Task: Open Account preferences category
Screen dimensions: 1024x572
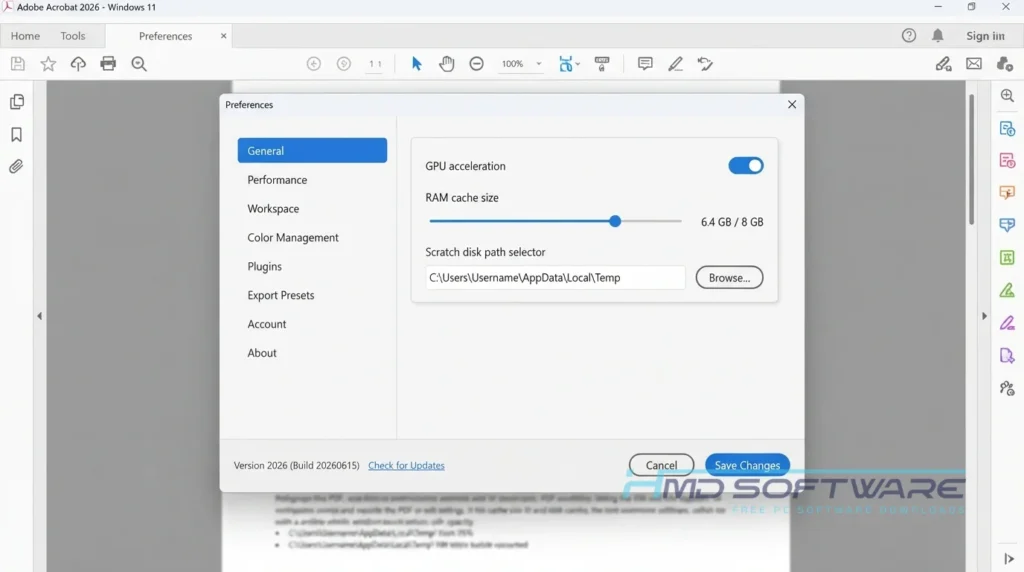Action: [266, 324]
